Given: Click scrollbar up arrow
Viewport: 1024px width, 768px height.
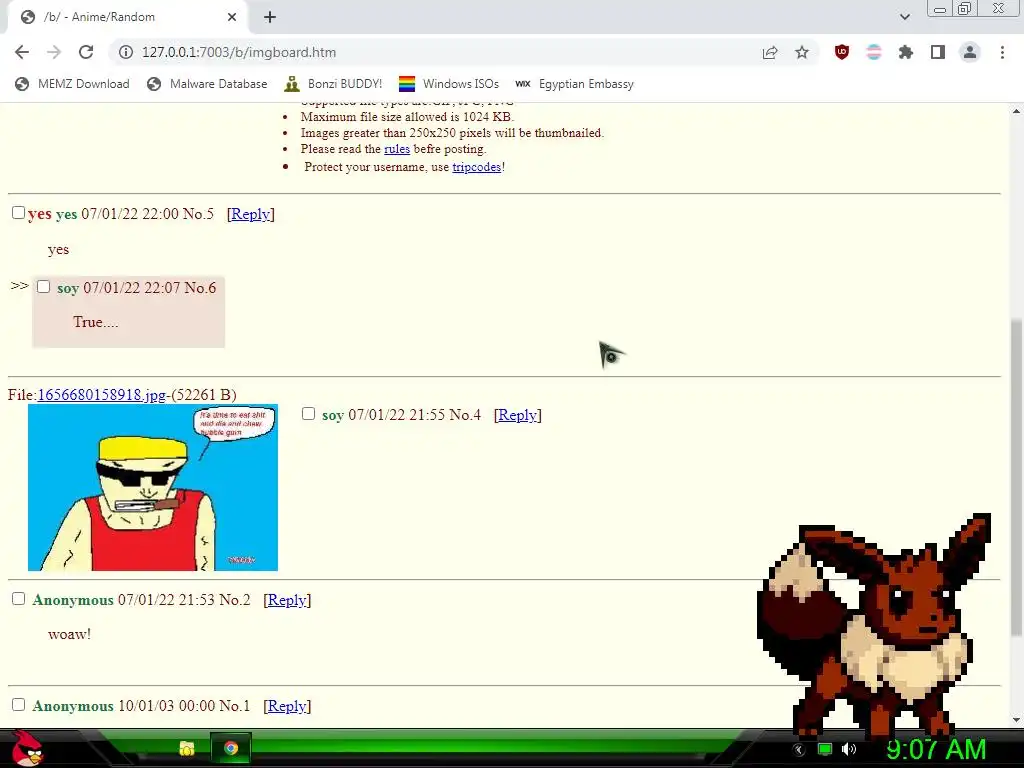Looking at the screenshot, I should [1017, 111].
